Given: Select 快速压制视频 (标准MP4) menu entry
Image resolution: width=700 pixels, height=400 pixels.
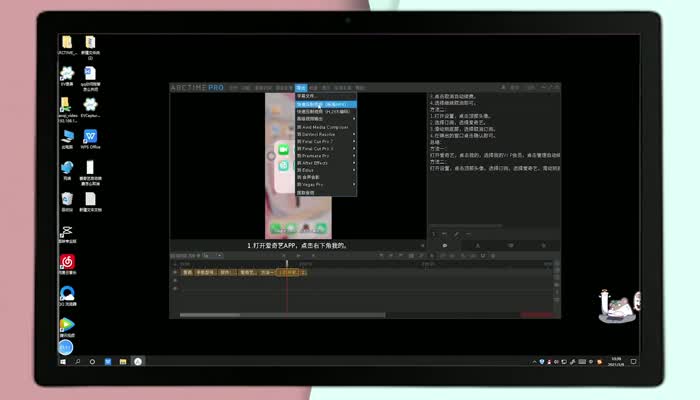Looking at the screenshot, I should 326,104.
